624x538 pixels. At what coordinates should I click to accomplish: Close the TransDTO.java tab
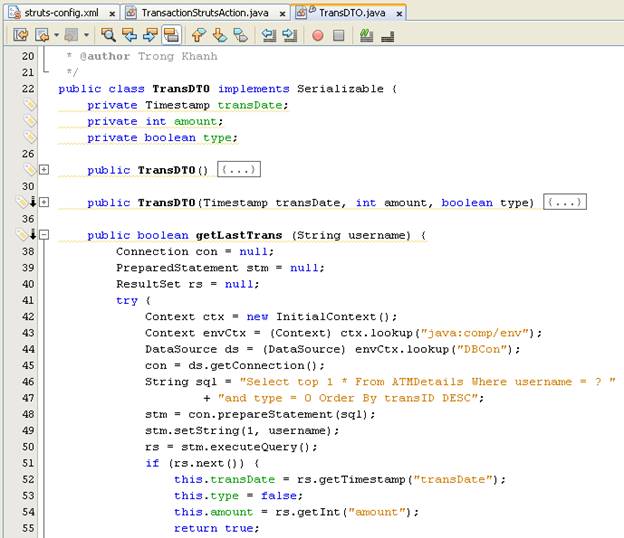[x=399, y=14]
